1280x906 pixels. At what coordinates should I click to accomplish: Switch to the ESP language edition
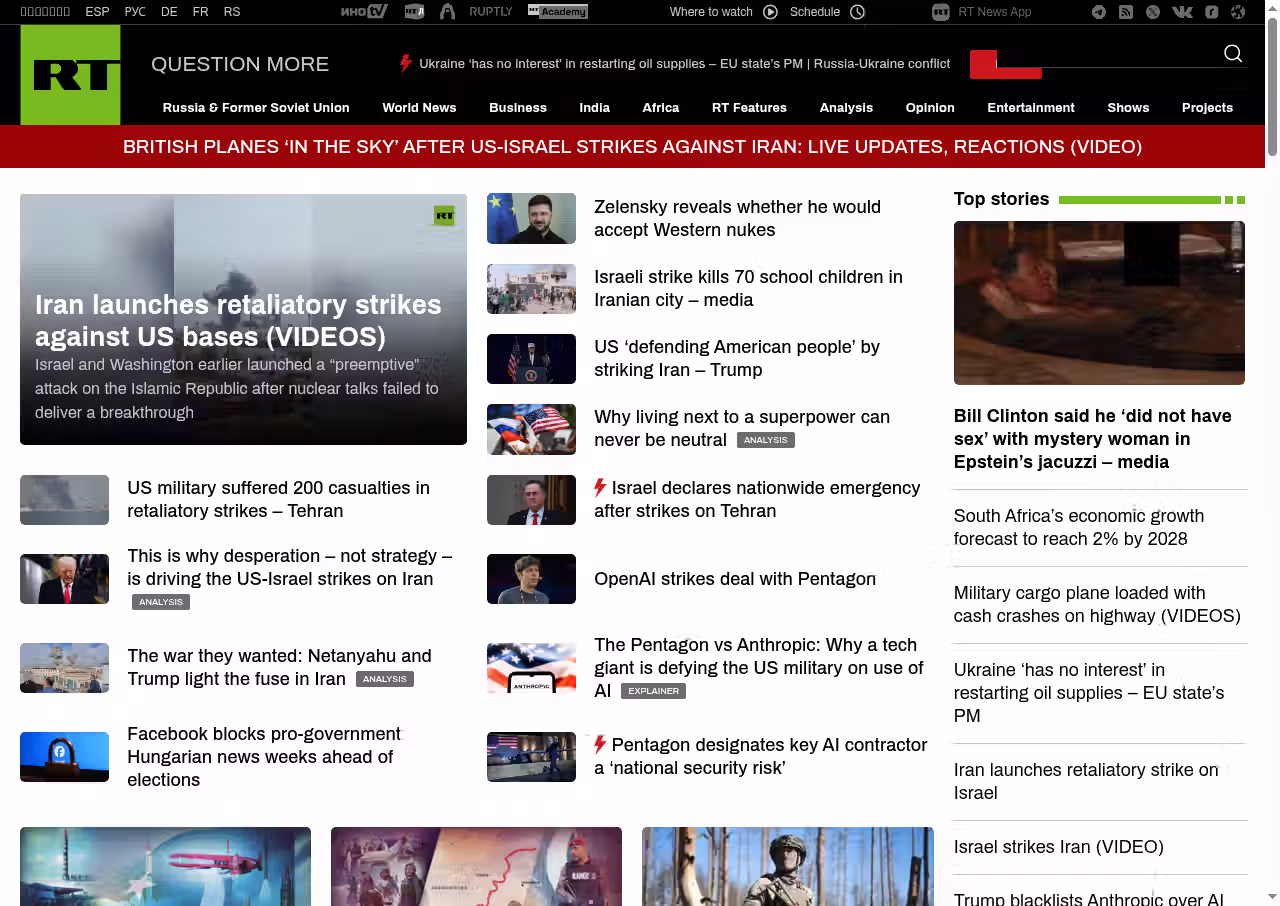click(x=97, y=12)
